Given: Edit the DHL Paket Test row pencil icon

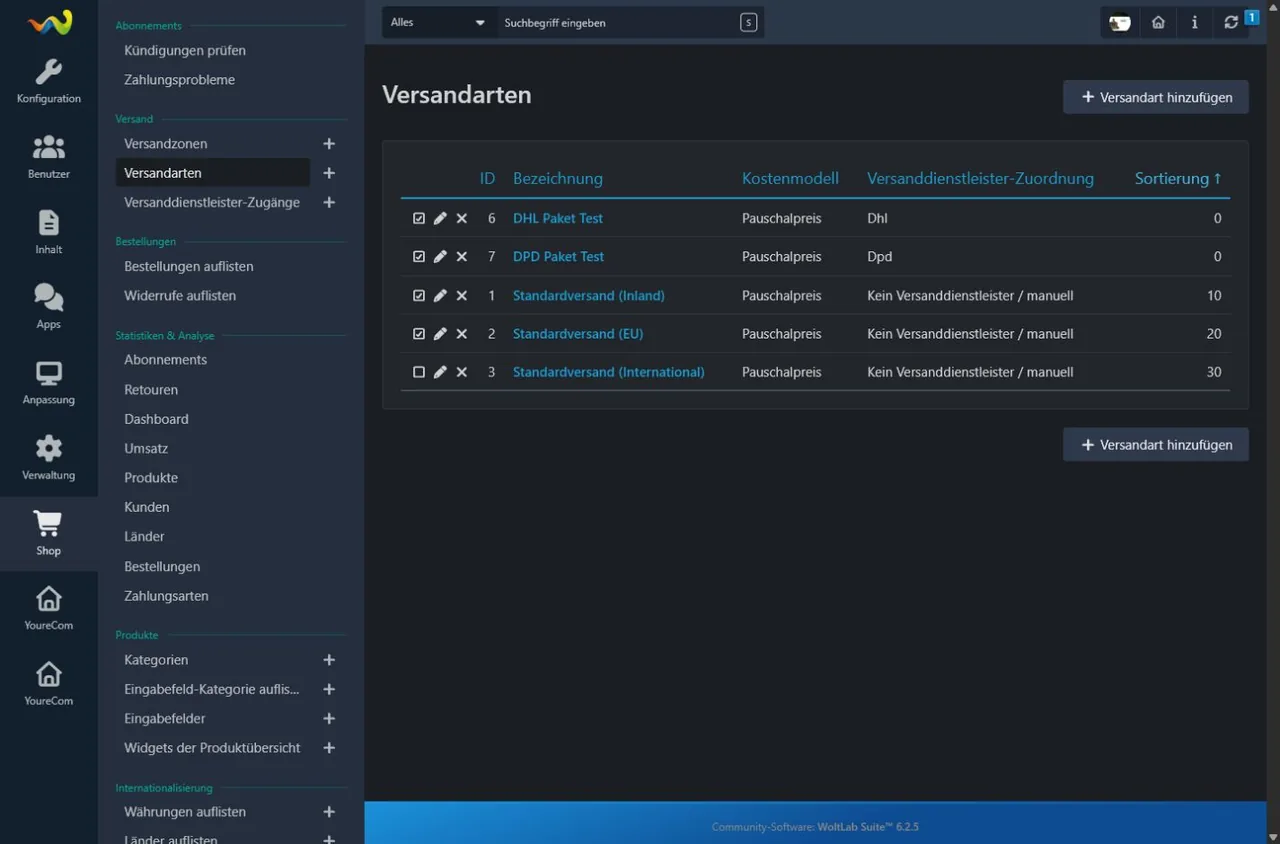Looking at the screenshot, I should point(440,218).
